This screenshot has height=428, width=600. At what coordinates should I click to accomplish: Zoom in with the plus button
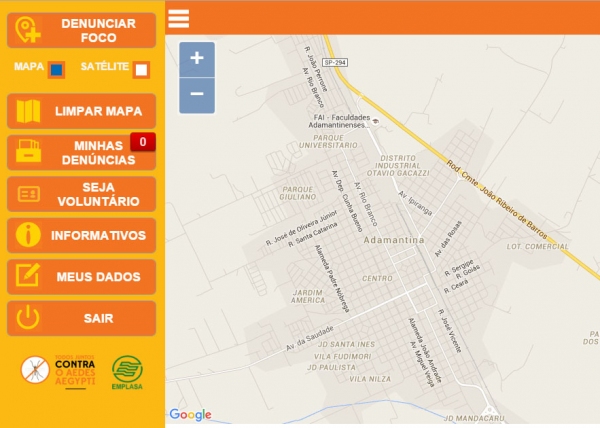tap(196, 59)
